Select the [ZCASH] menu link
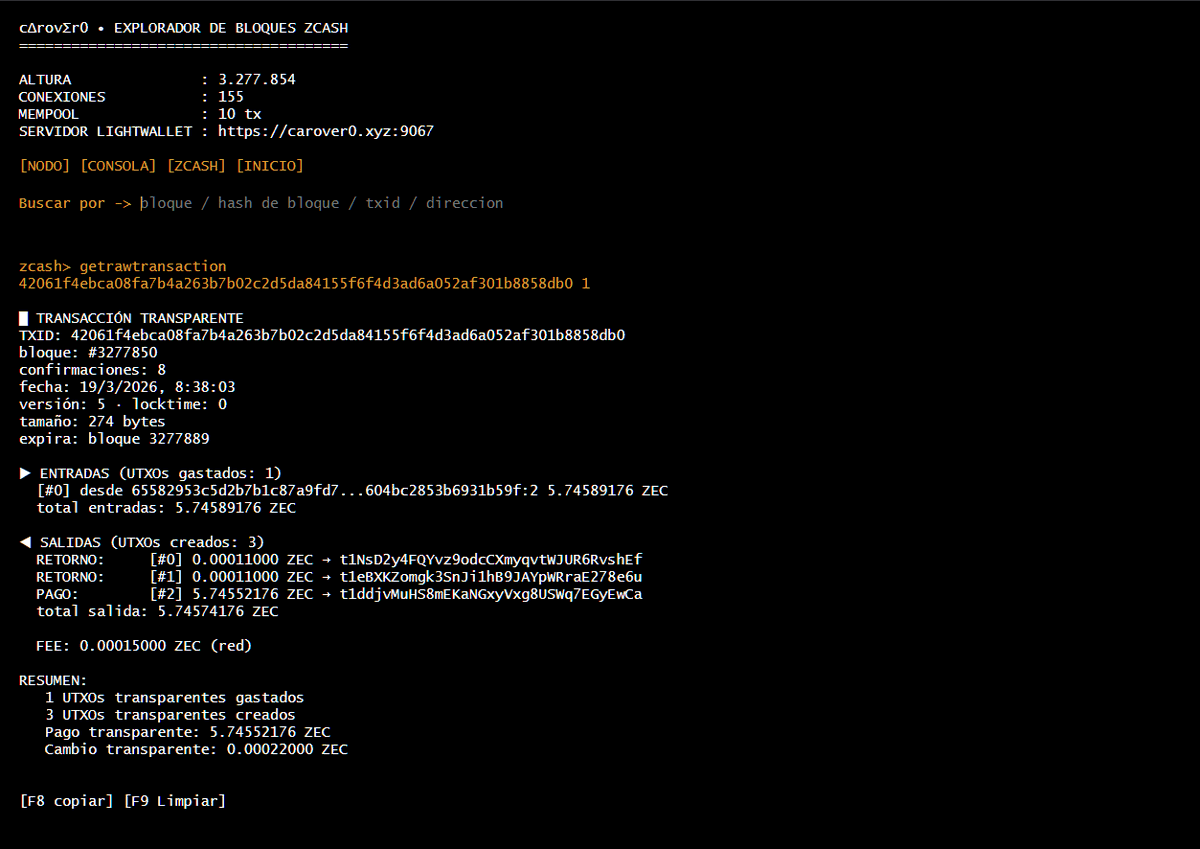The image size is (1200, 849). pyautogui.click(x=196, y=166)
